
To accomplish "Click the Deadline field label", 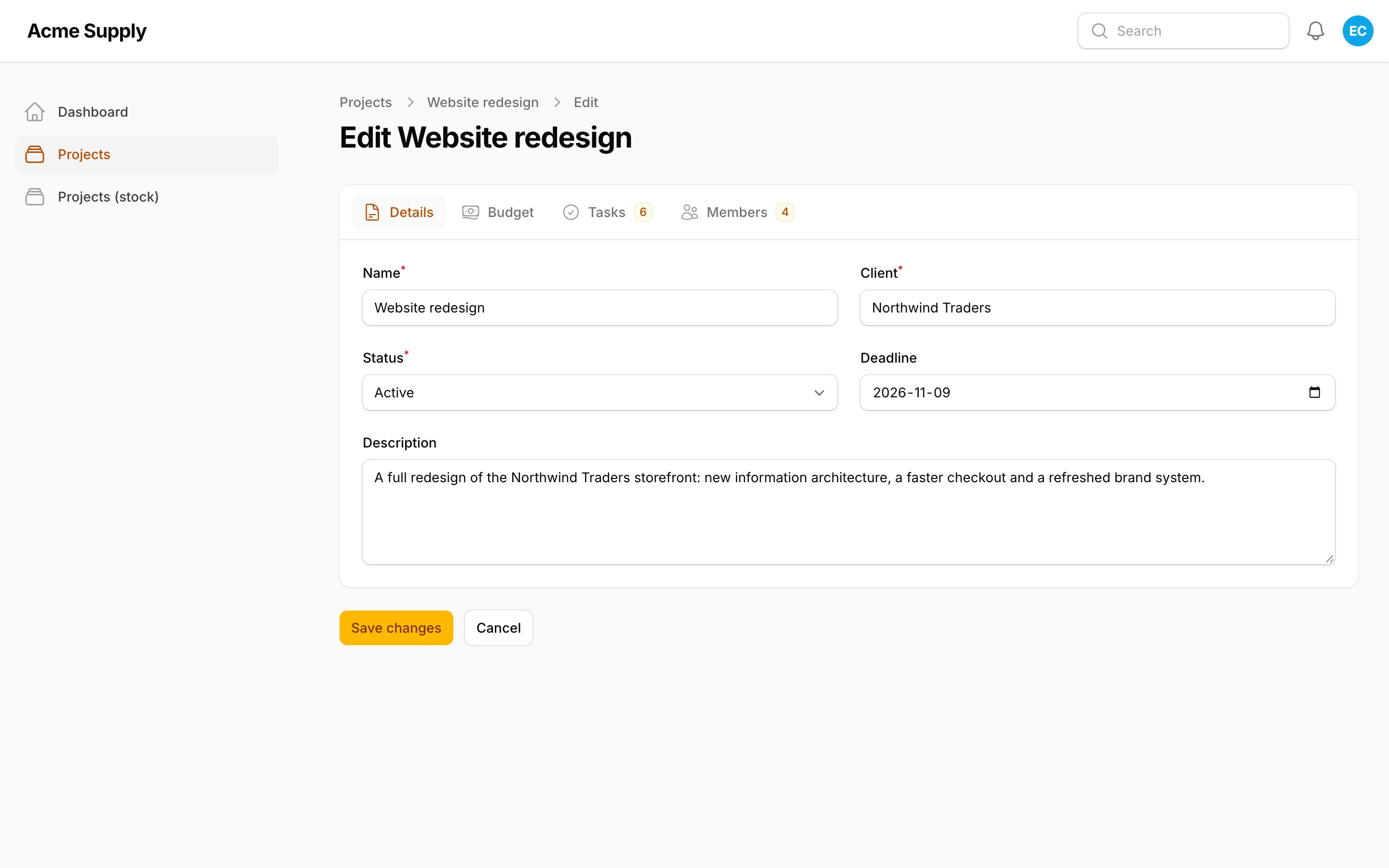I will pyautogui.click(x=888, y=358).
